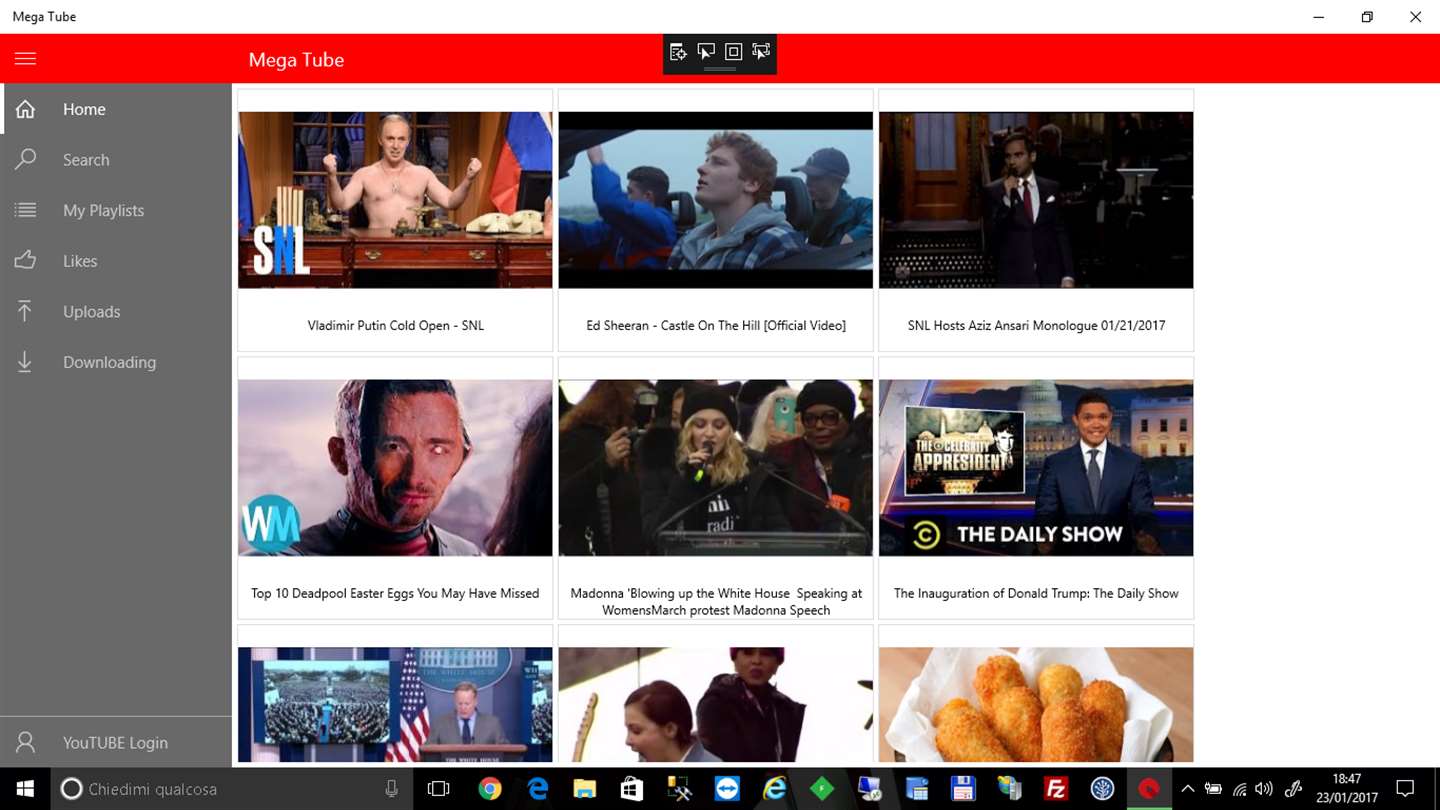
Task: Open Wi-Fi network tray icon
Action: [1240, 789]
